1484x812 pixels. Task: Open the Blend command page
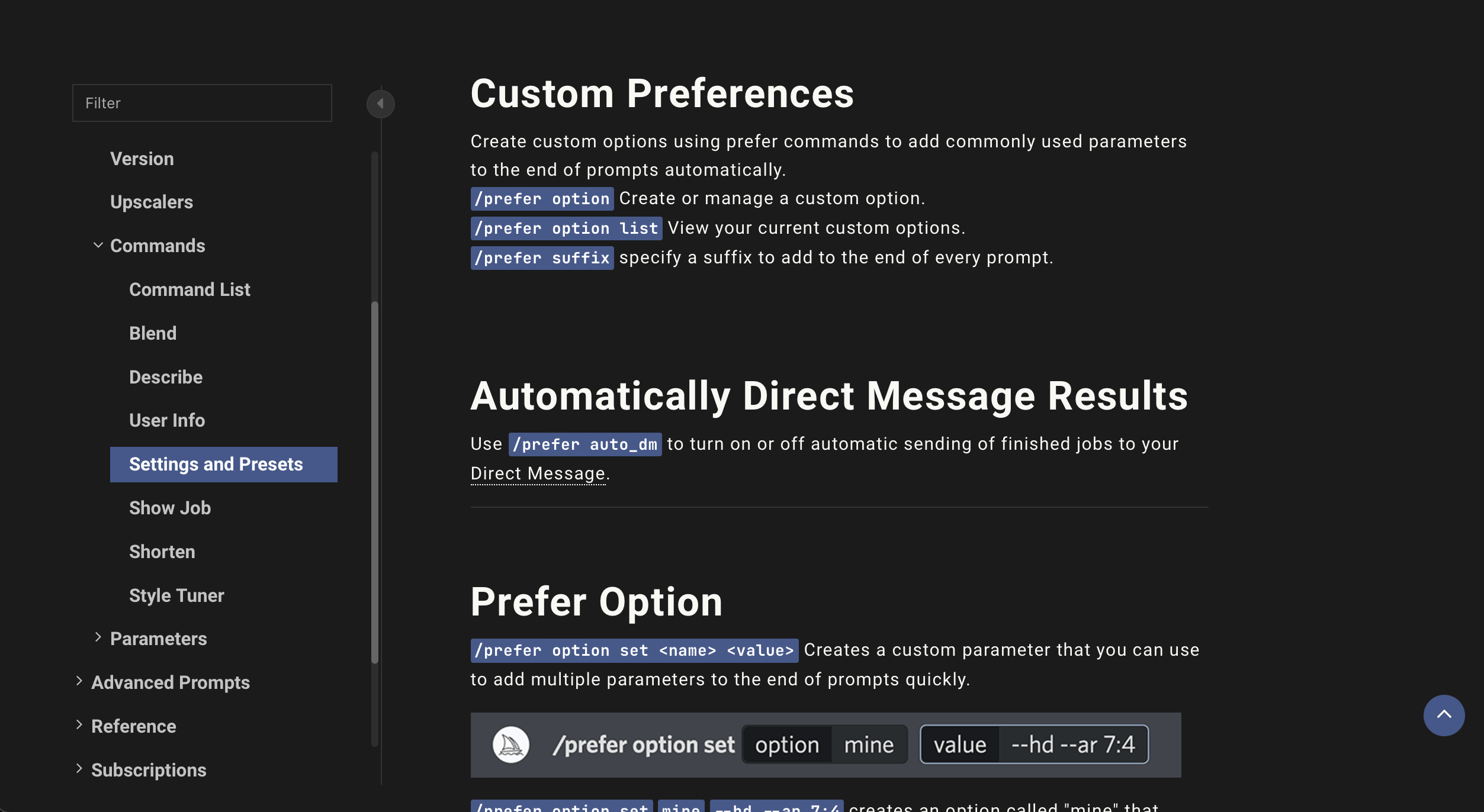[153, 333]
